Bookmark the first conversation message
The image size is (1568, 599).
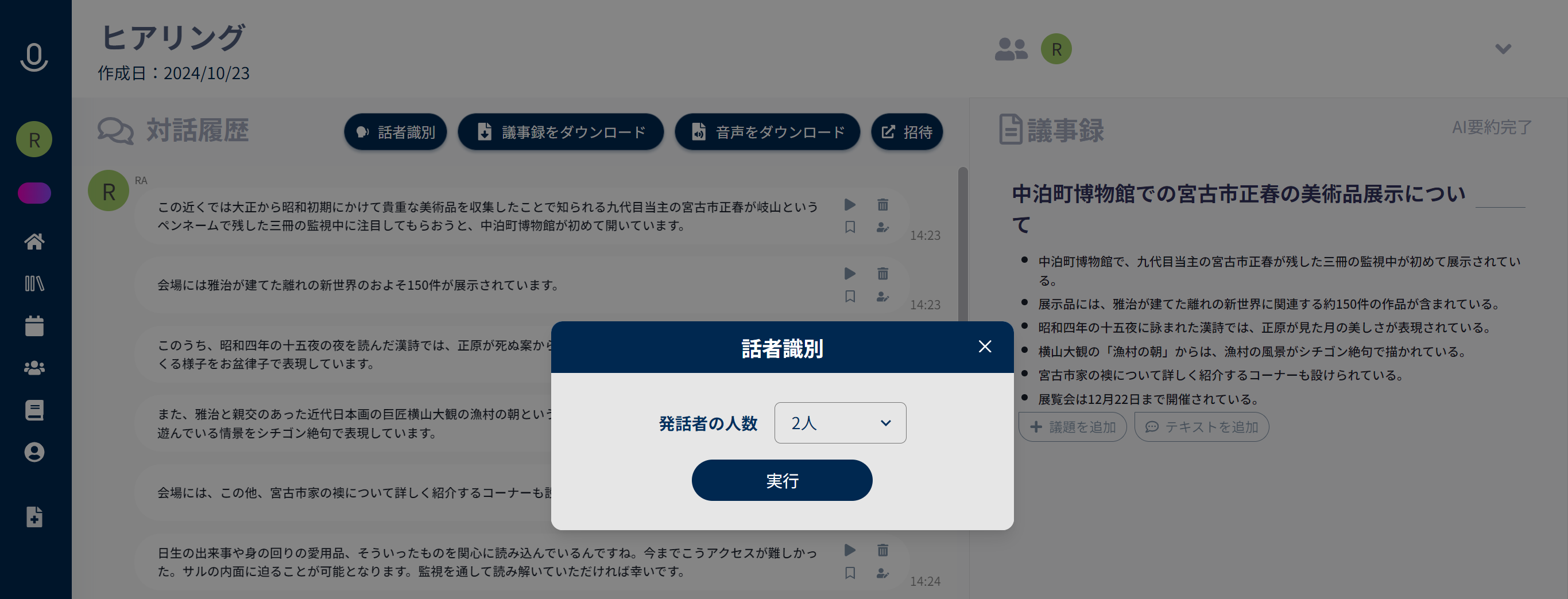(850, 227)
